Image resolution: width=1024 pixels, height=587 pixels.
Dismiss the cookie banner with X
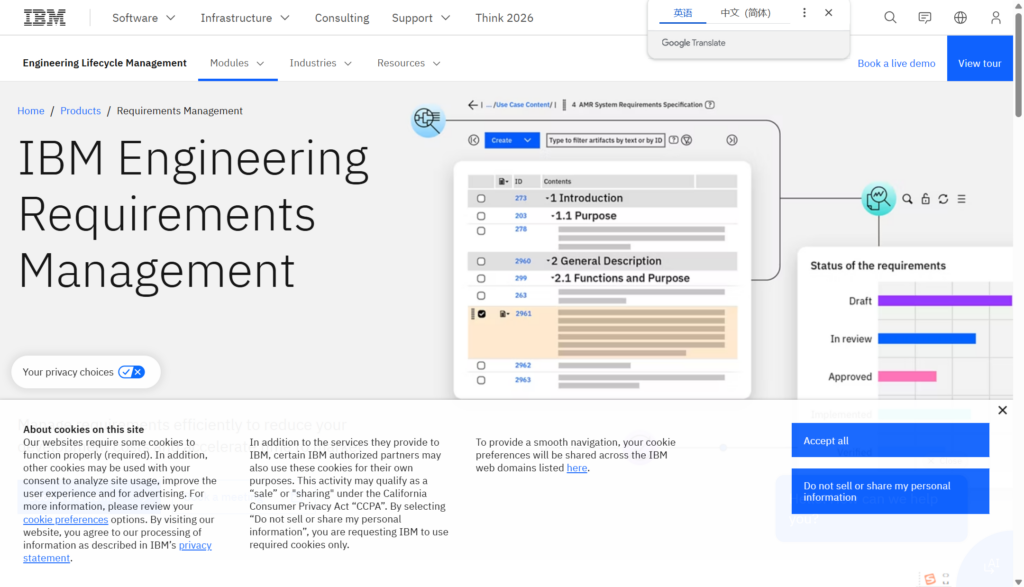coord(1002,410)
